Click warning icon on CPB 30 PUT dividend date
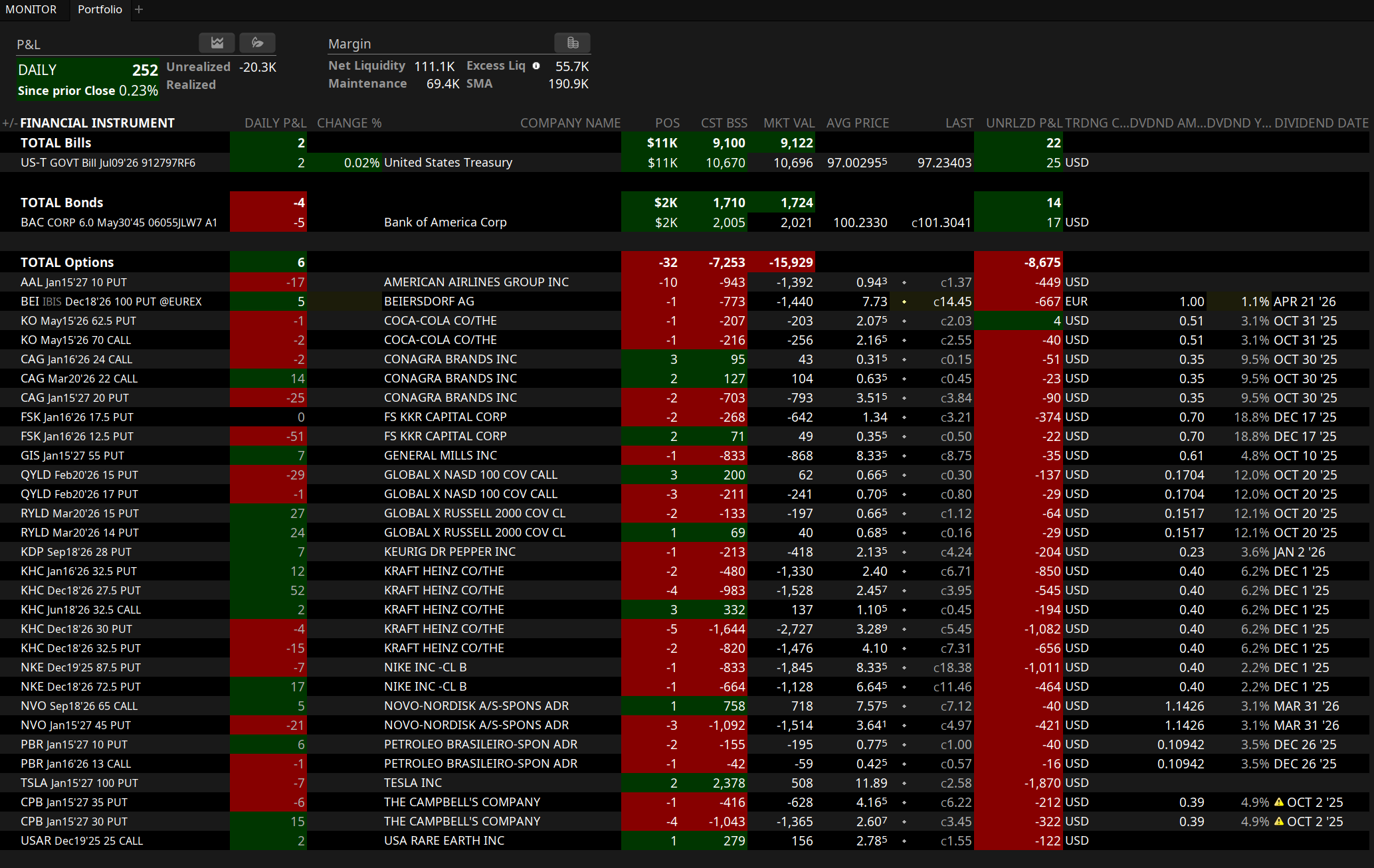Image resolution: width=1374 pixels, height=868 pixels. click(x=1278, y=822)
